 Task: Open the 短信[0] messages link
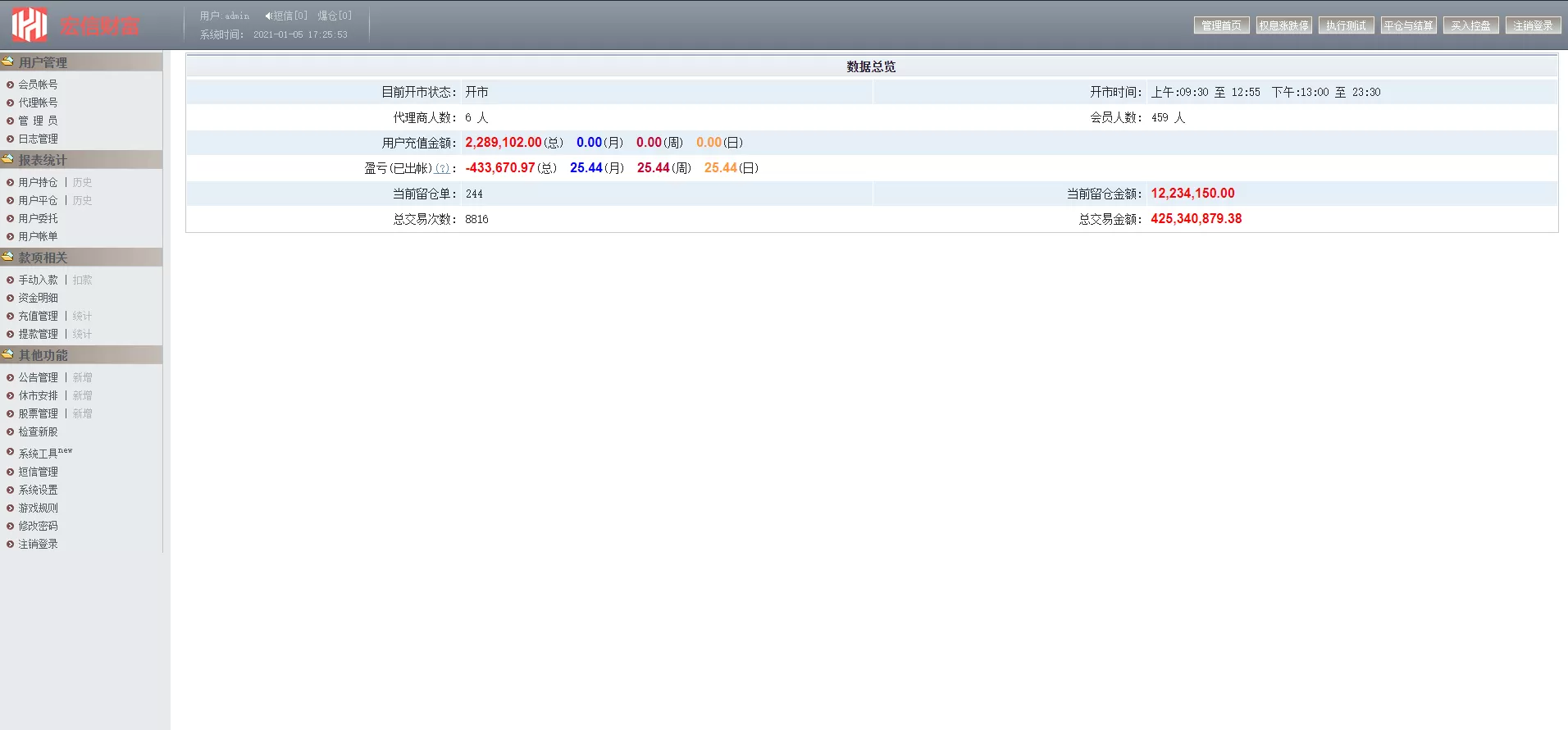pos(290,16)
